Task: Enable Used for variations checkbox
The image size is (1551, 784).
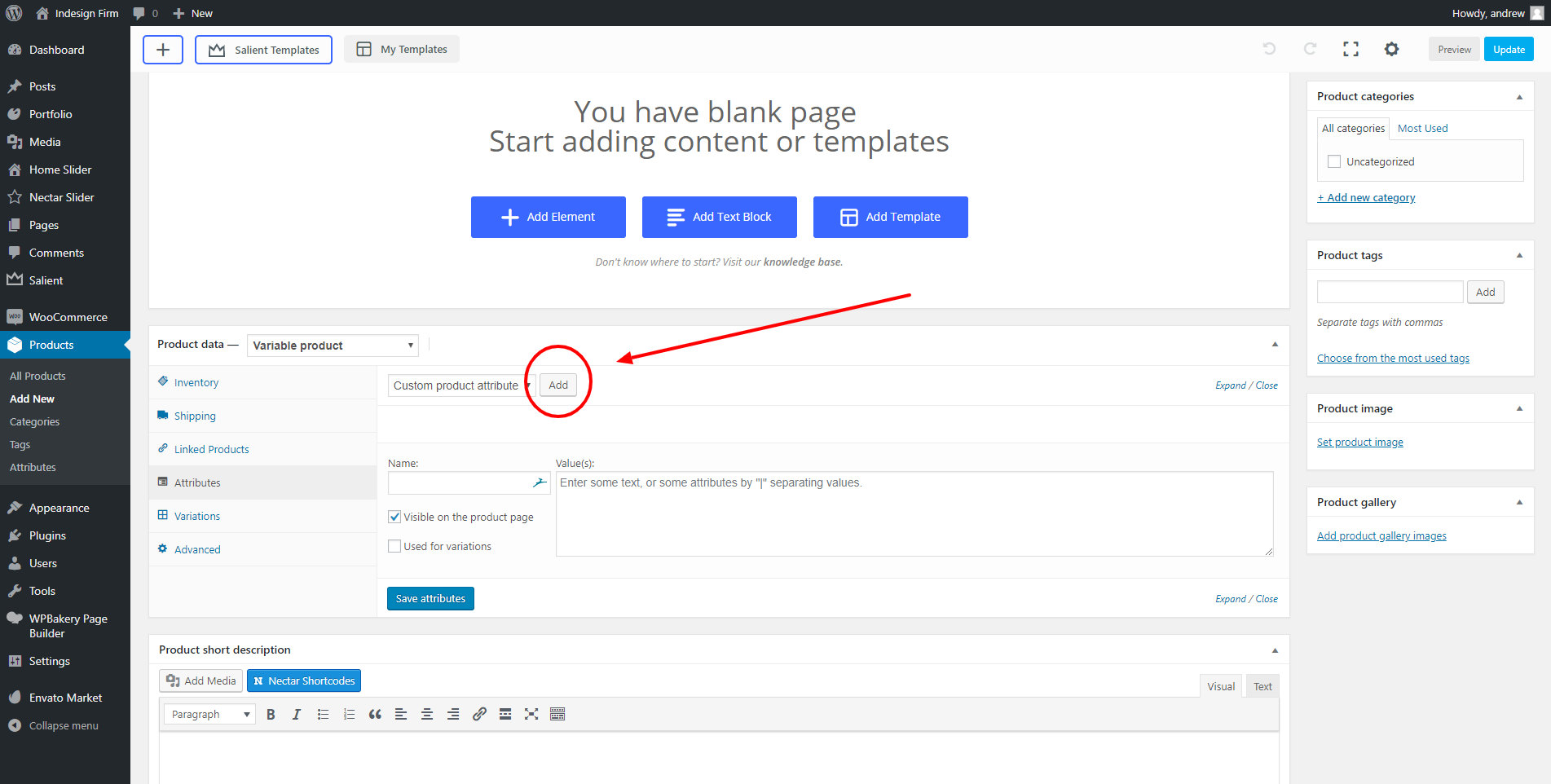Action: (x=394, y=546)
